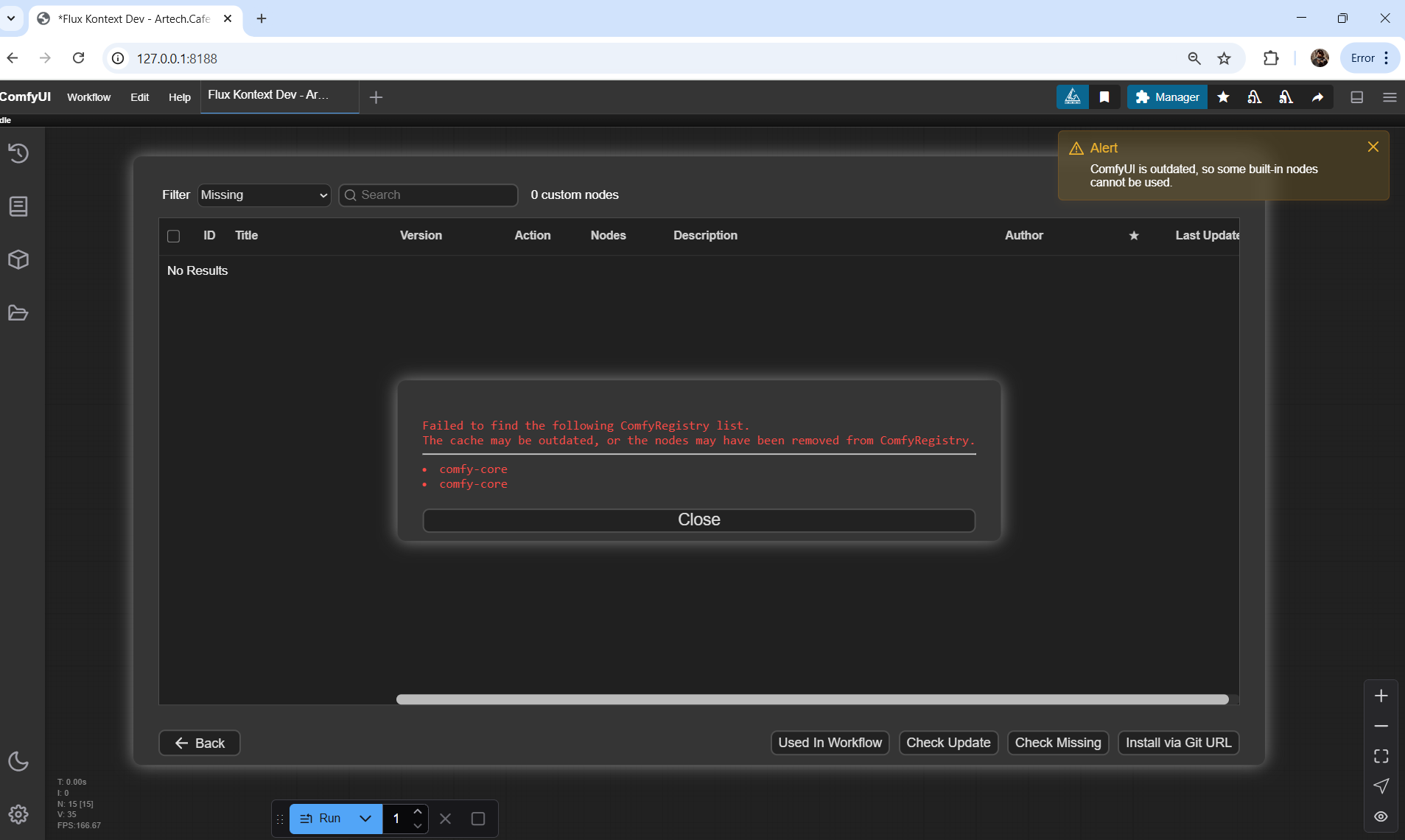Open the Filter dropdown showing Missing
Viewport: 1405px width, 840px height.
tap(264, 195)
